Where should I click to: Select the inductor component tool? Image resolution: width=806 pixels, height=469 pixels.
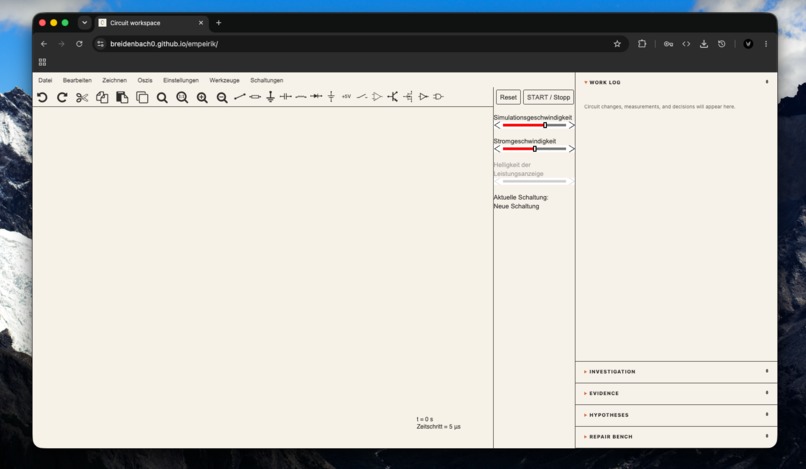[x=301, y=97]
